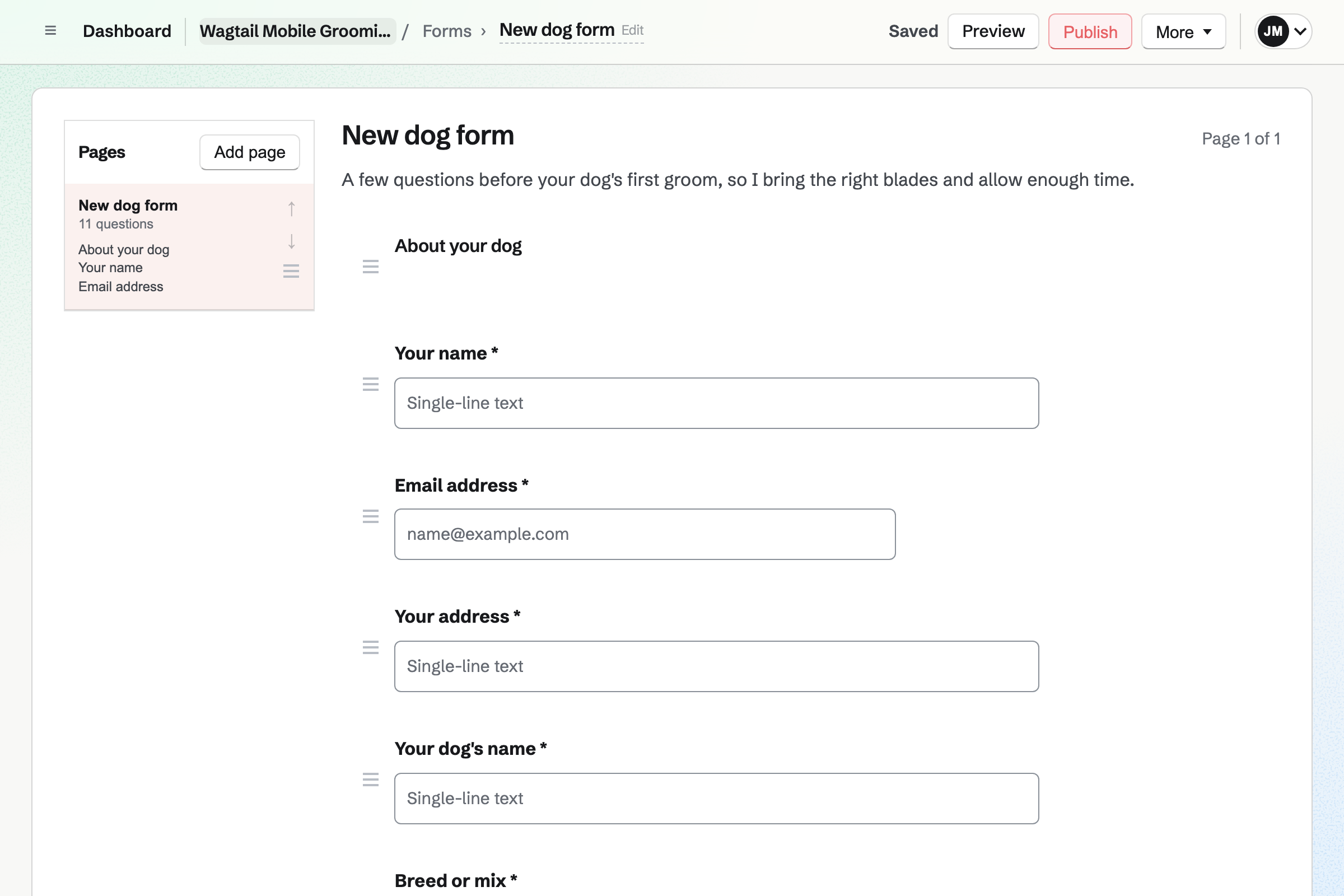Click drag handle beside Your dog's name
This screenshot has height=896, width=1344.
click(371, 780)
